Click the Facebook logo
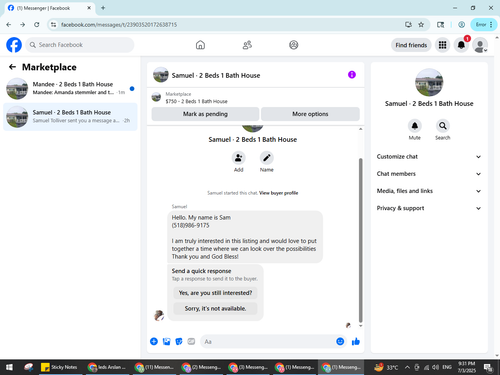Screen dimensions: 500x375 [14, 45]
